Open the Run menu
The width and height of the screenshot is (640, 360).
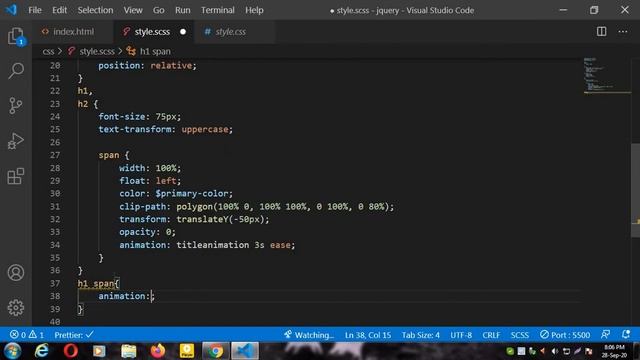[182, 10]
